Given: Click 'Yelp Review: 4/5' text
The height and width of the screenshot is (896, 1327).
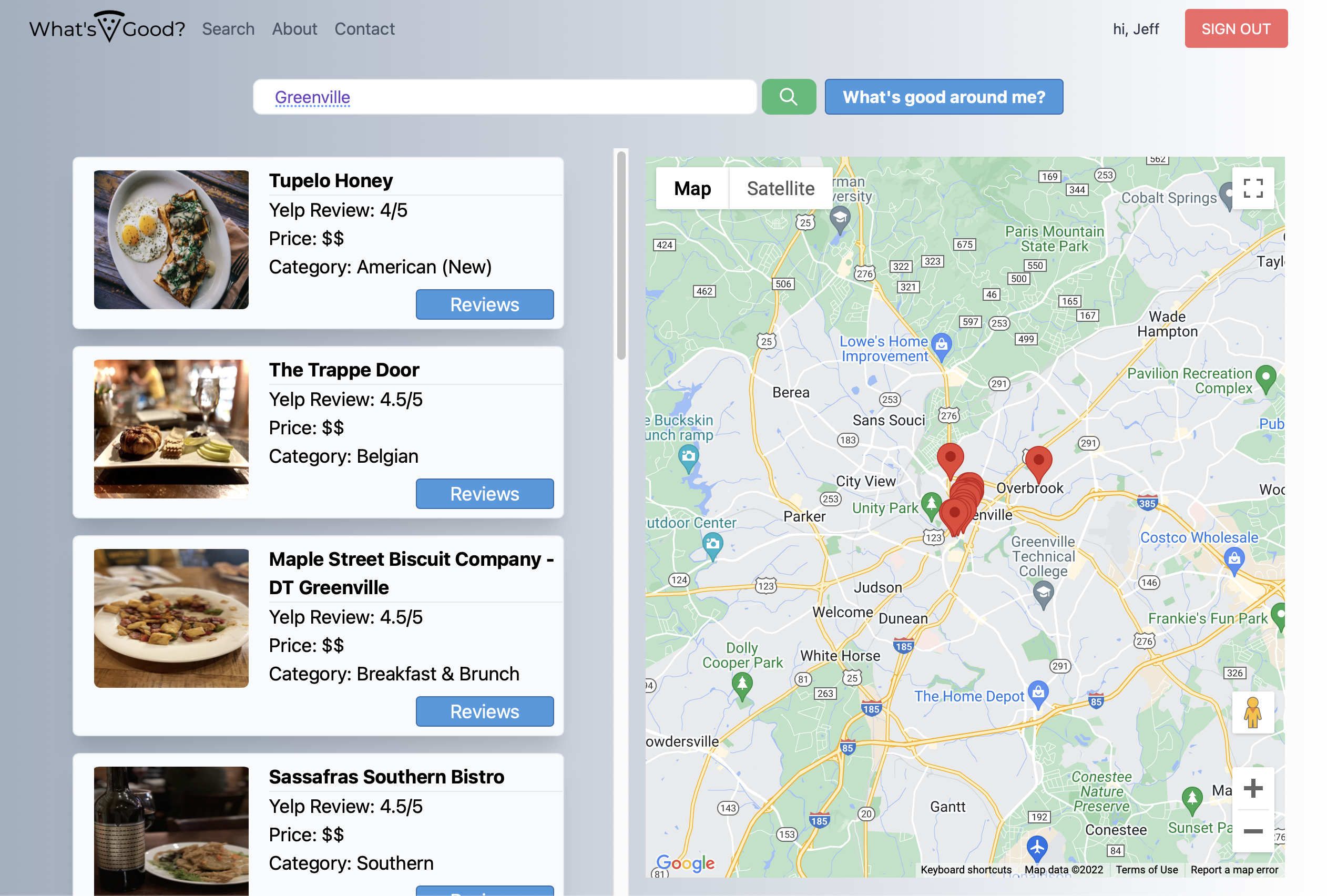Looking at the screenshot, I should point(338,210).
